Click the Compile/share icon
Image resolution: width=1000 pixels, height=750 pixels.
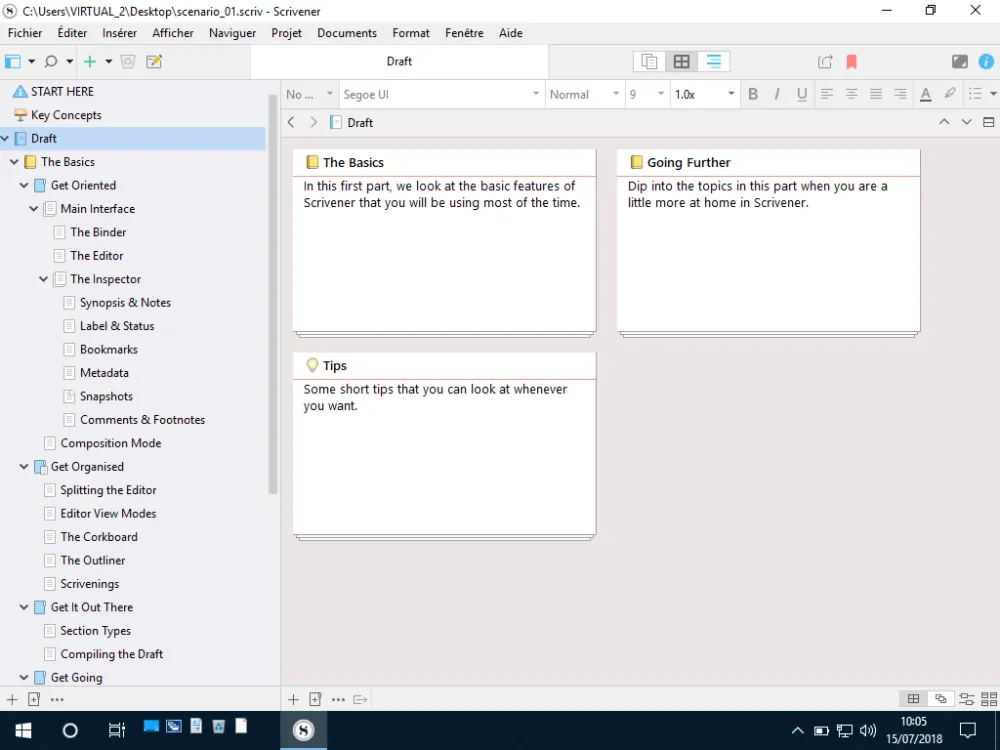825,61
